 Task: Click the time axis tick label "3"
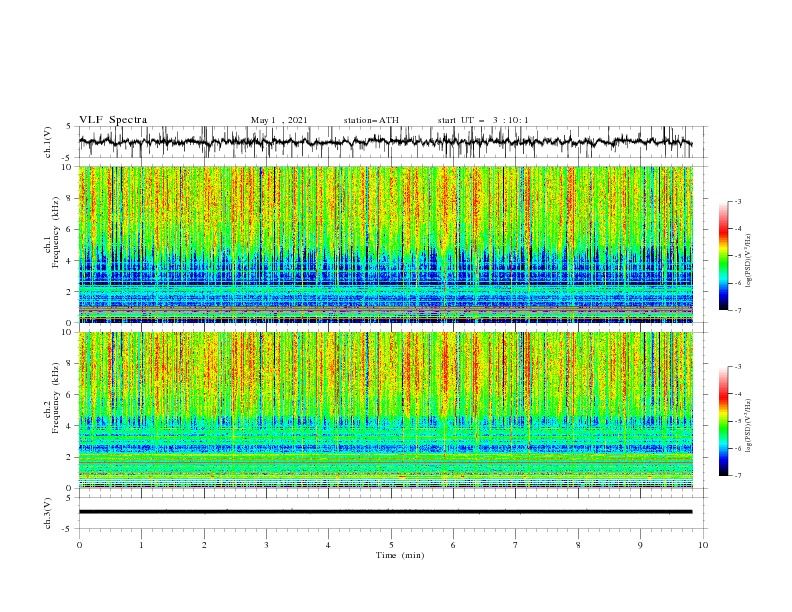click(266, 545)
